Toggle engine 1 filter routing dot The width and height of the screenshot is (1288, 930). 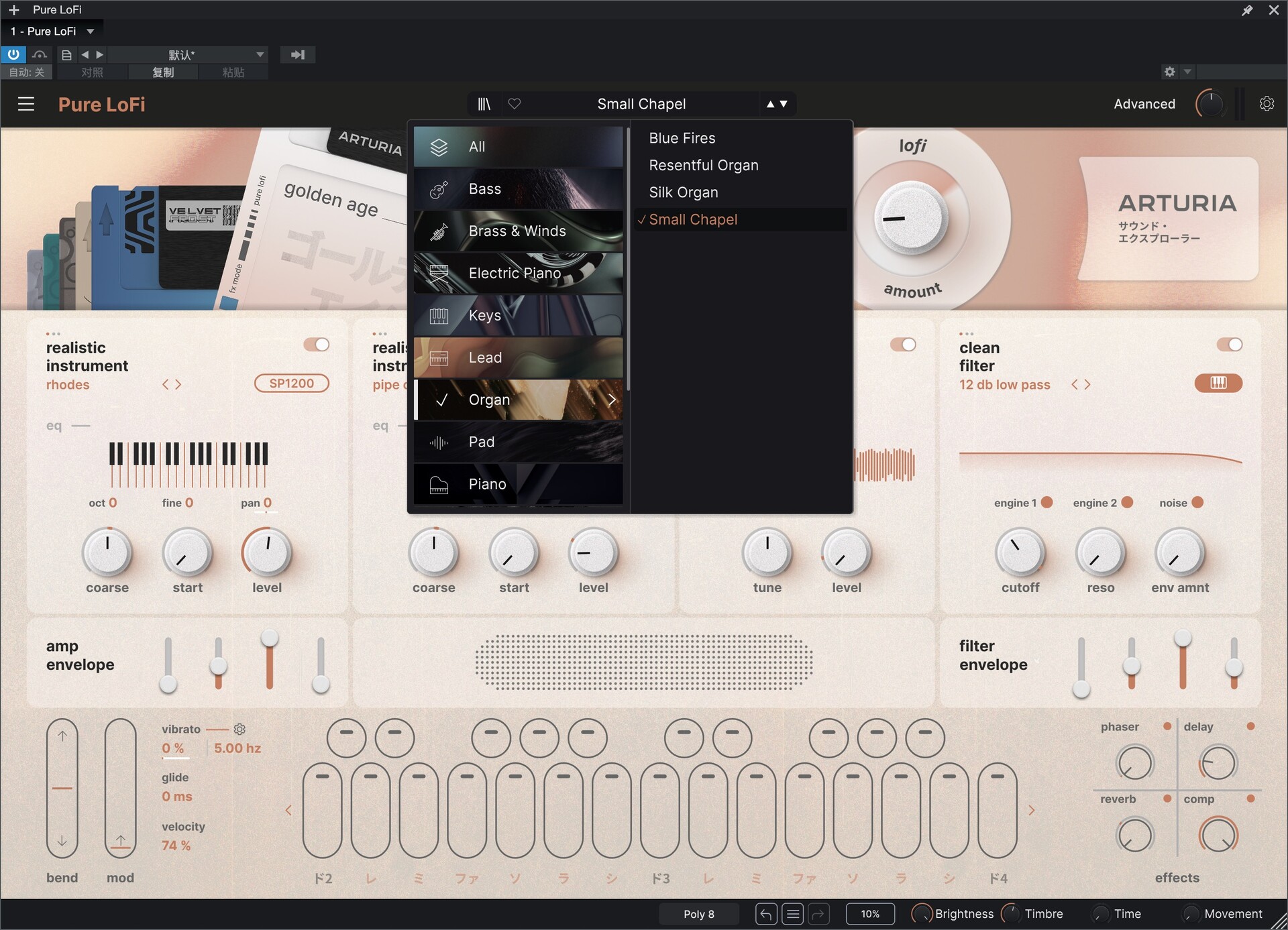(1046, 502)
